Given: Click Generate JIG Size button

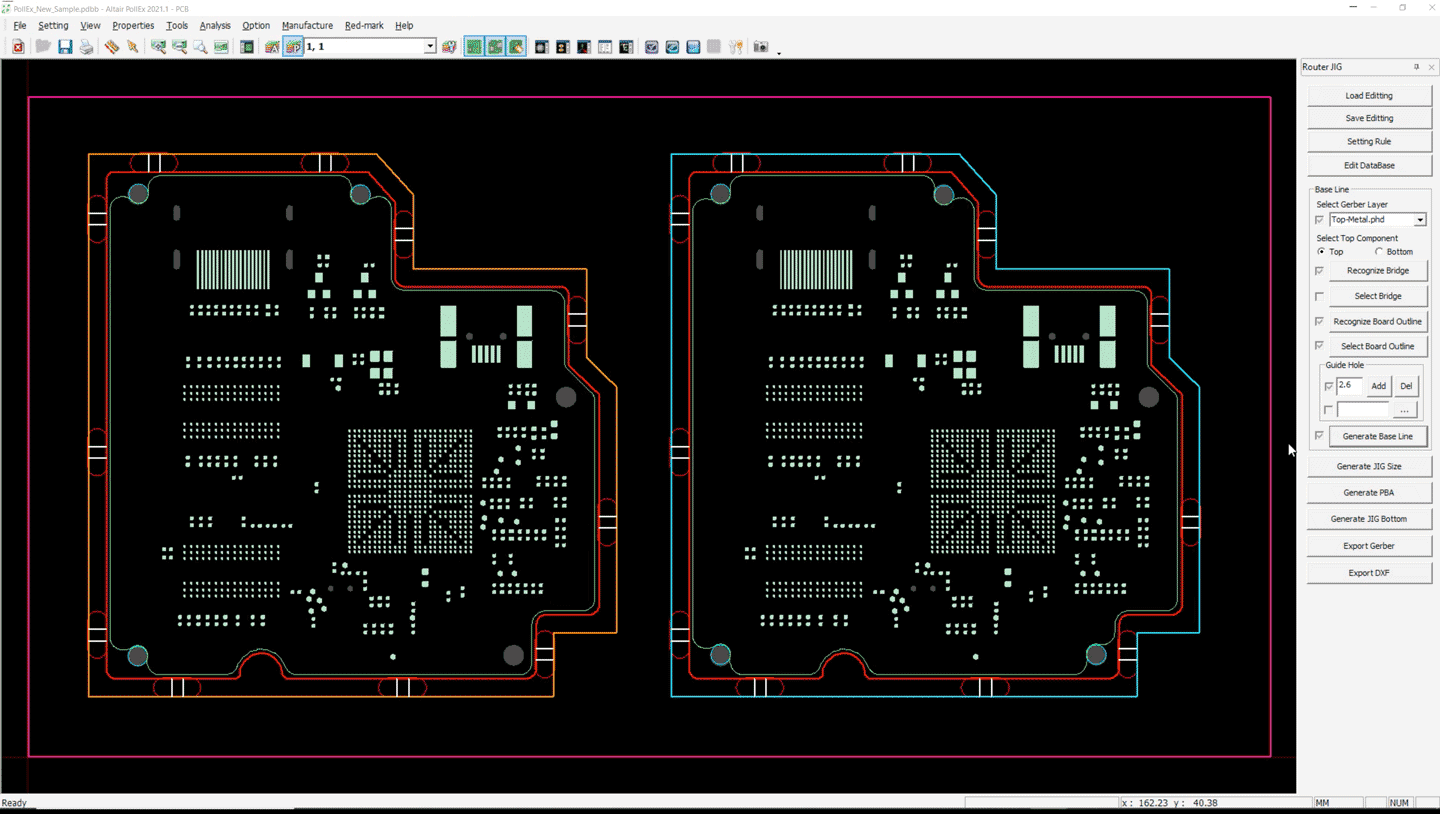Looking at the screenshot, I should point(1369,466).
